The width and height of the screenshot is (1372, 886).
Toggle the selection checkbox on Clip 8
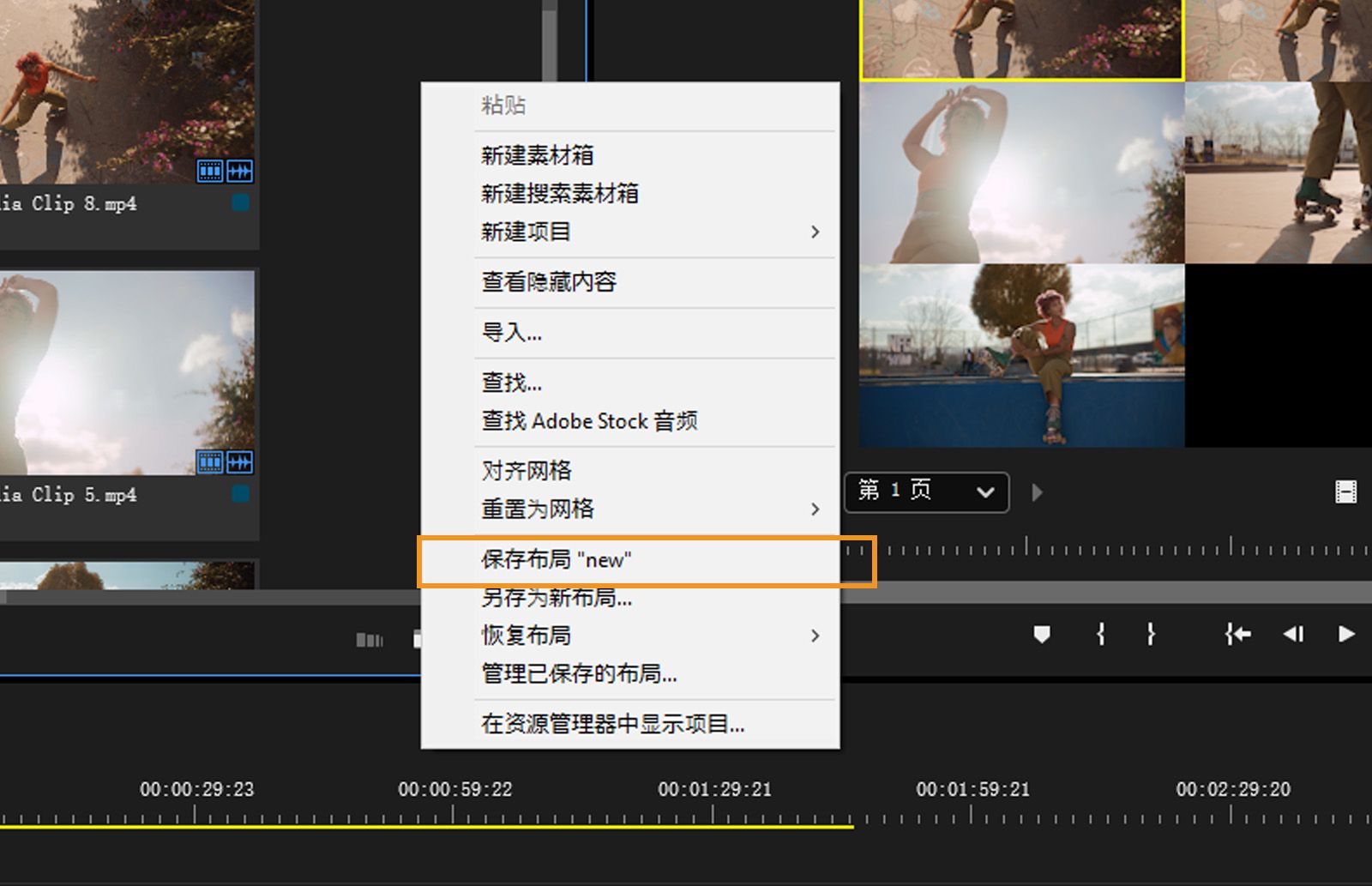point(241,203)
